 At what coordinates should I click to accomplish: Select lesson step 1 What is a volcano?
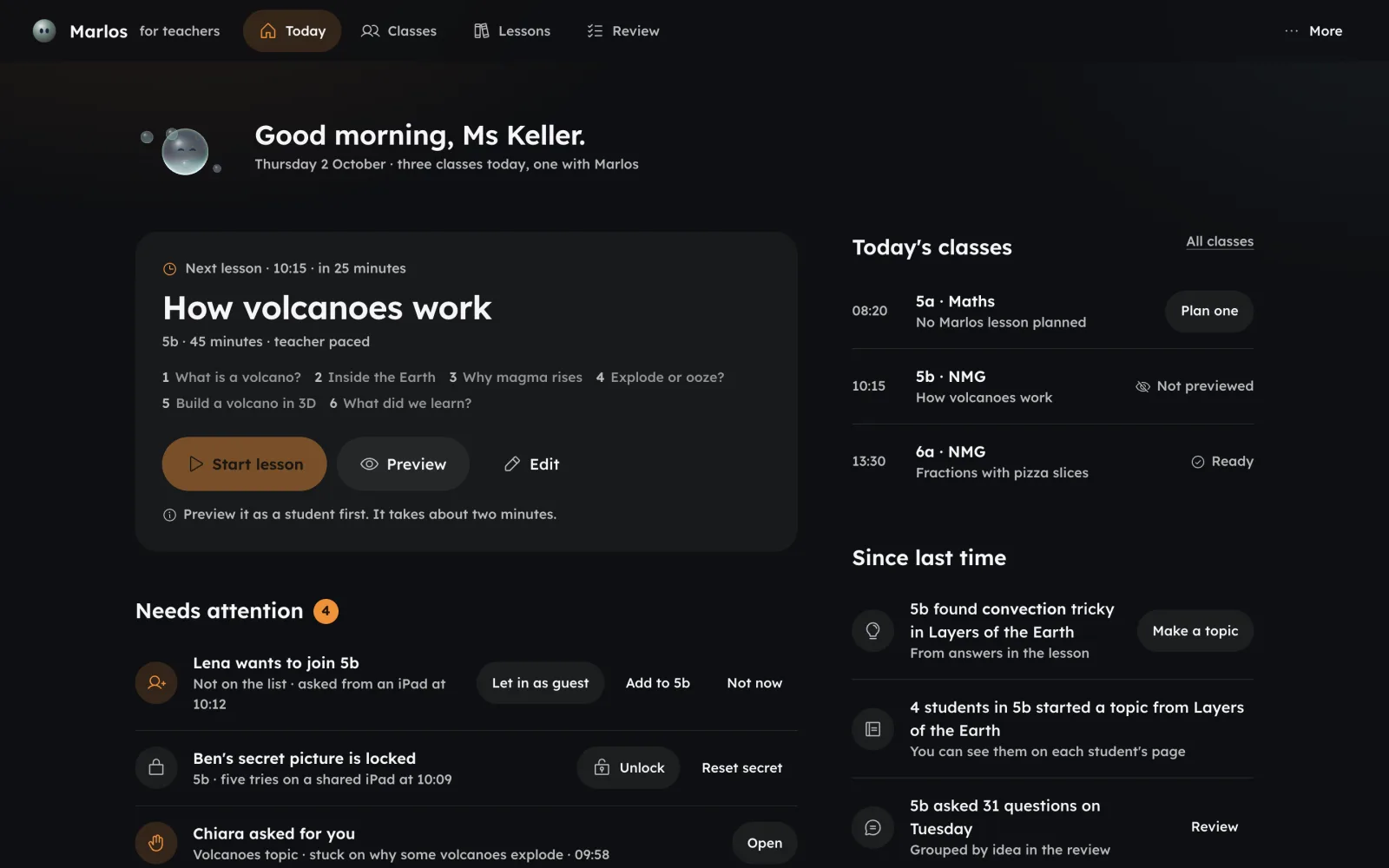pos(231,378)
